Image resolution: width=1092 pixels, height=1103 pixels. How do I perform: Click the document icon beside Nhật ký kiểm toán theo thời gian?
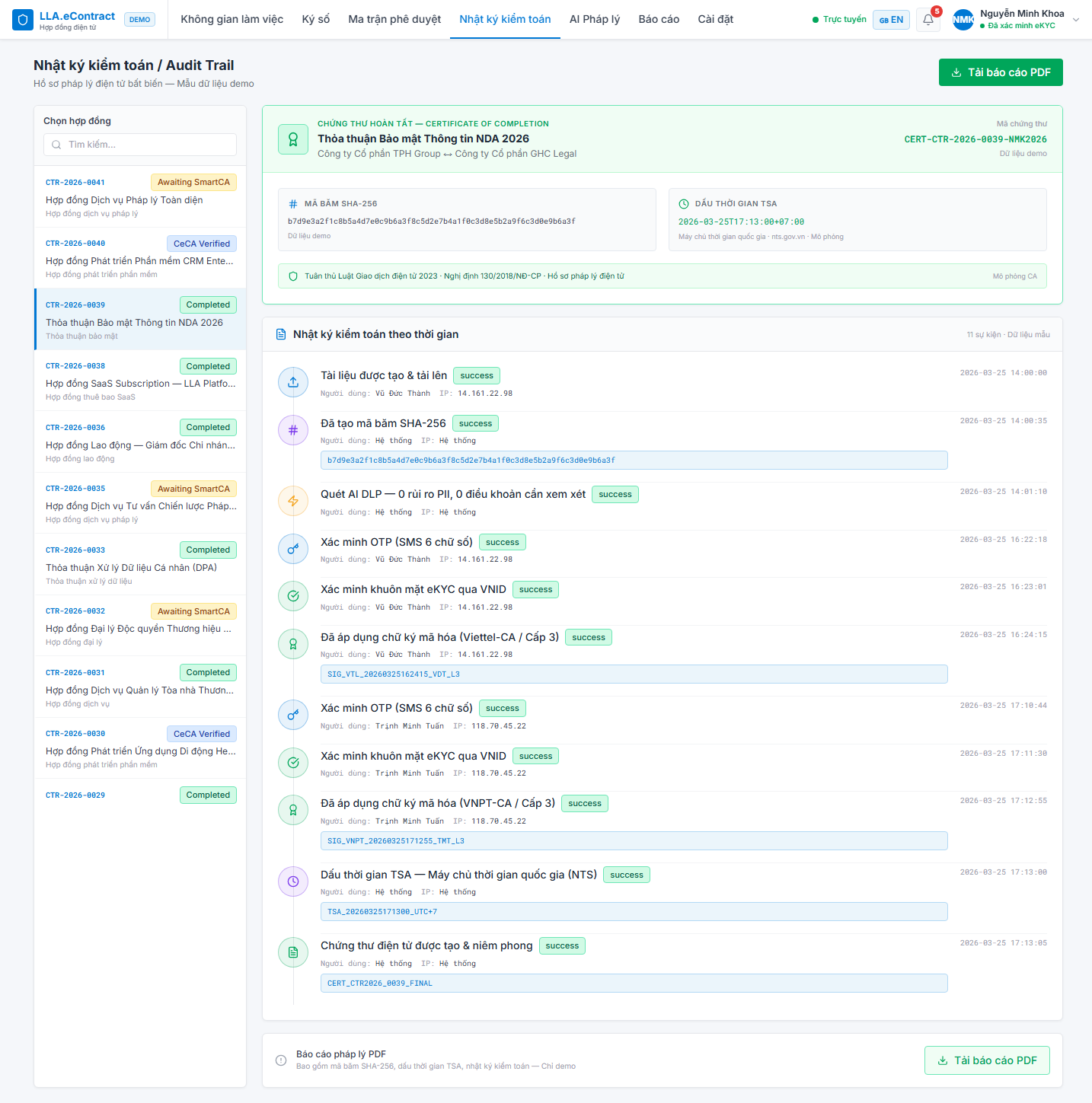(281, 334)
